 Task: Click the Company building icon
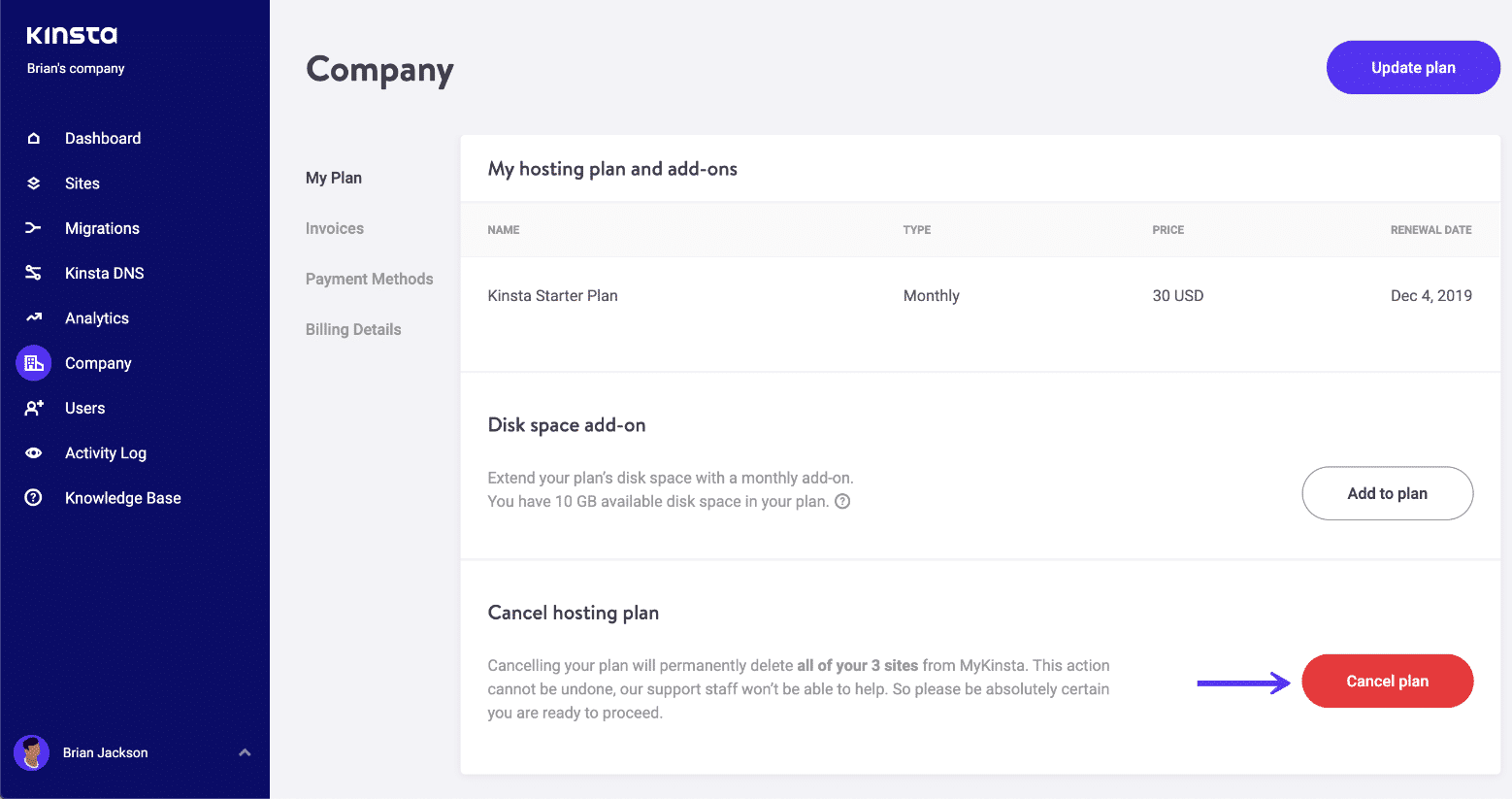point(33,363)
